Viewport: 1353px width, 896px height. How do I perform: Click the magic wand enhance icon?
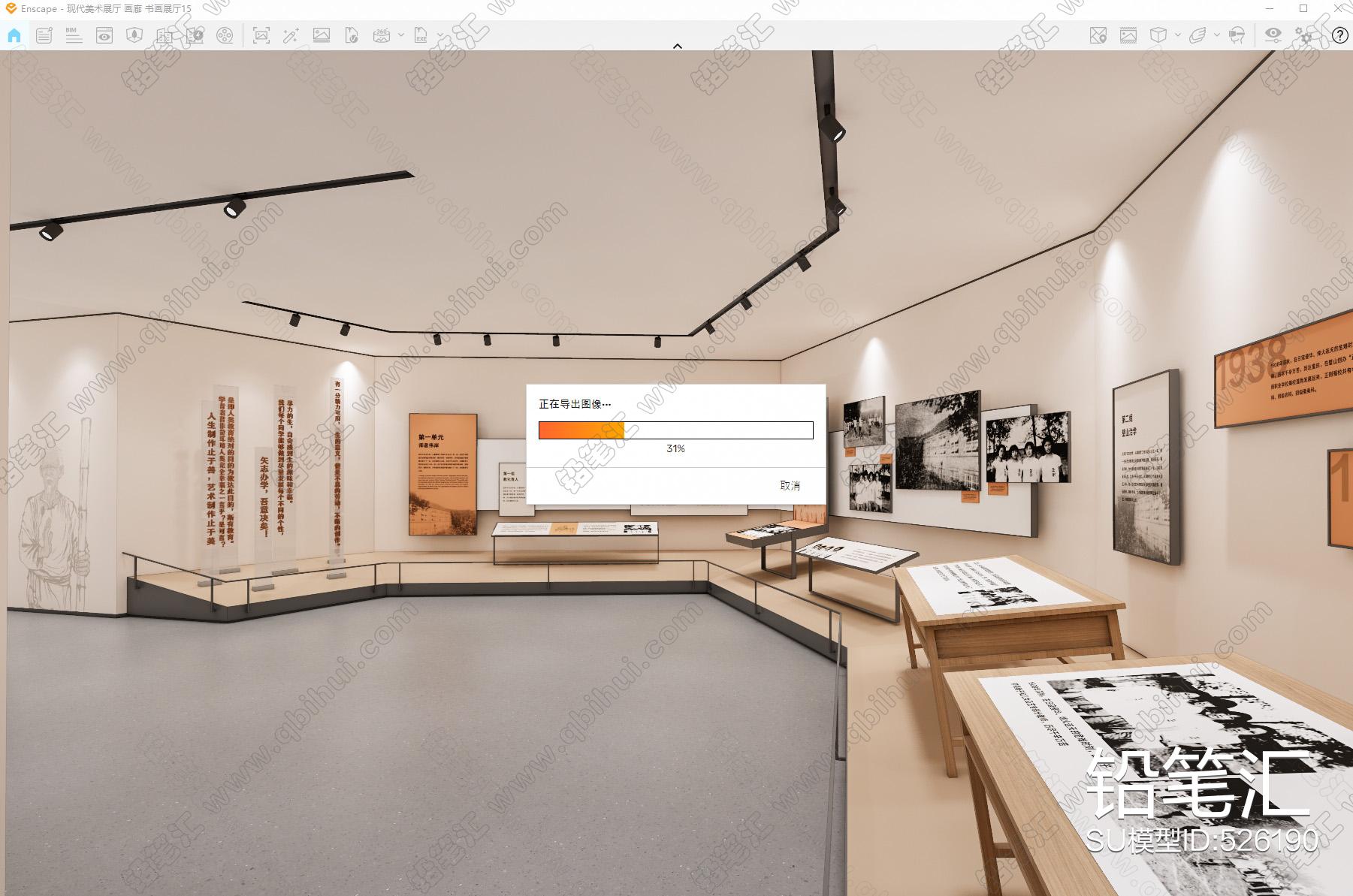(291, 35)
